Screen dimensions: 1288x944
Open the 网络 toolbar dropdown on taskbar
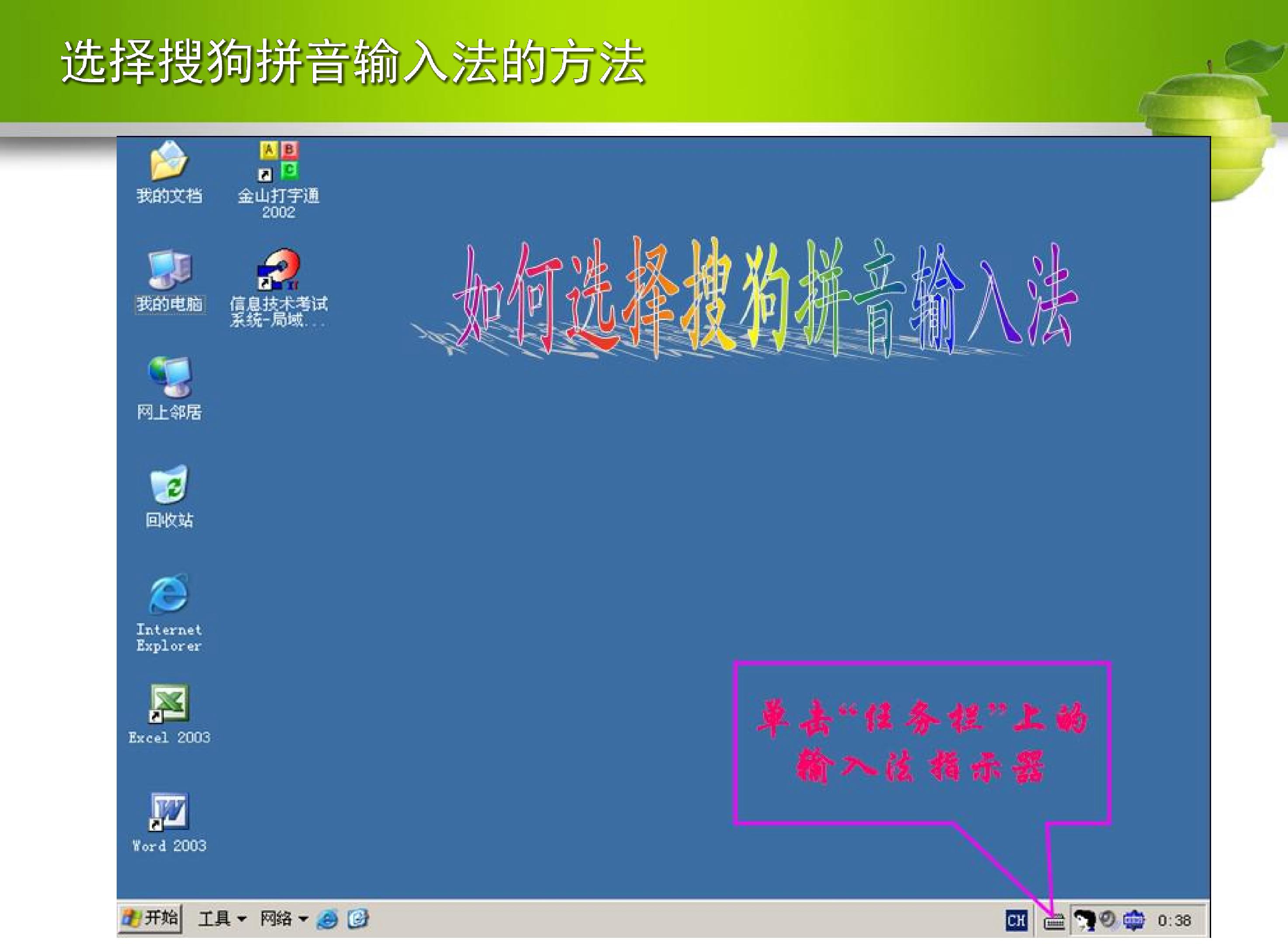click(x=284, y=919)
